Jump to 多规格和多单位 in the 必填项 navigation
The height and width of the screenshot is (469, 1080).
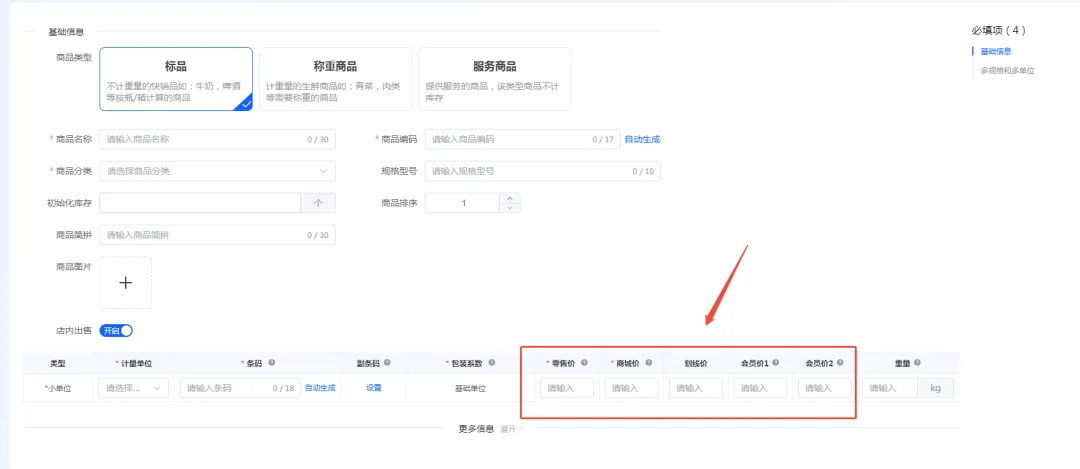click(x=1008, y=70)
